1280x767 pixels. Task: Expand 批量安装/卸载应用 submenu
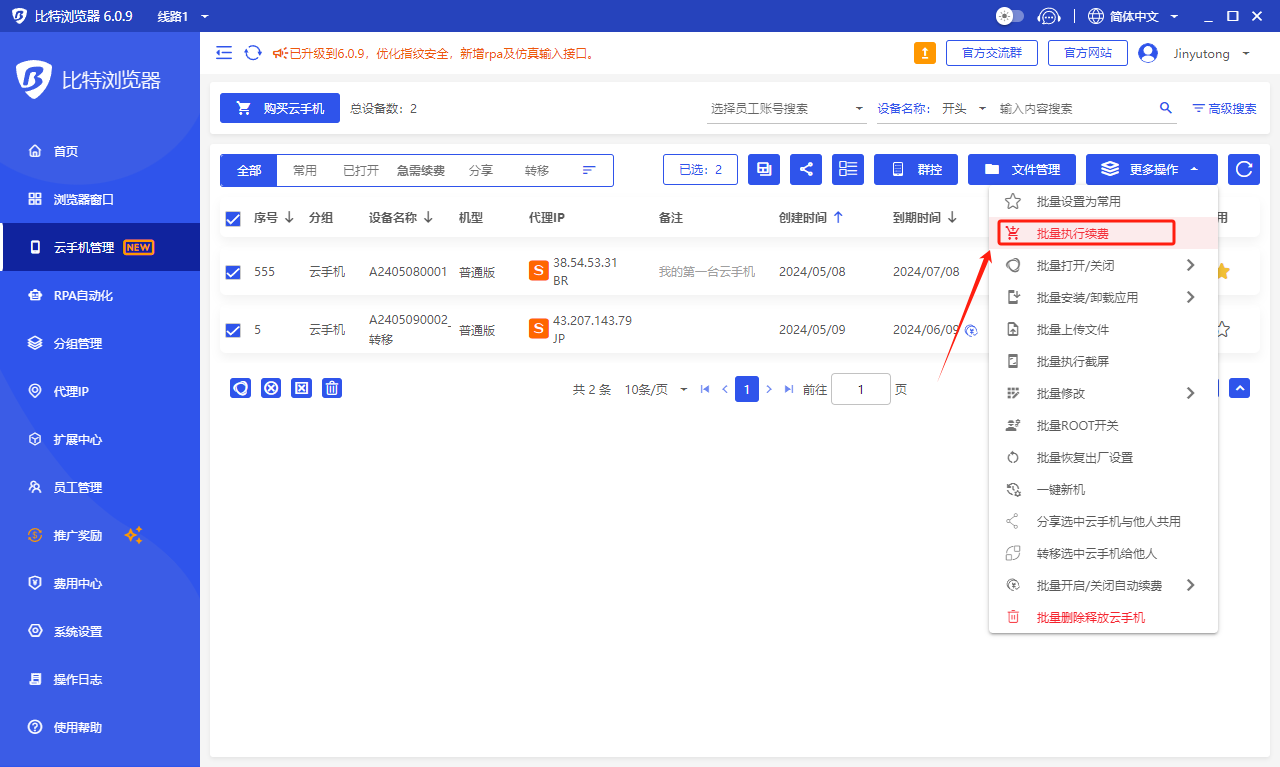pos(1103,297)
